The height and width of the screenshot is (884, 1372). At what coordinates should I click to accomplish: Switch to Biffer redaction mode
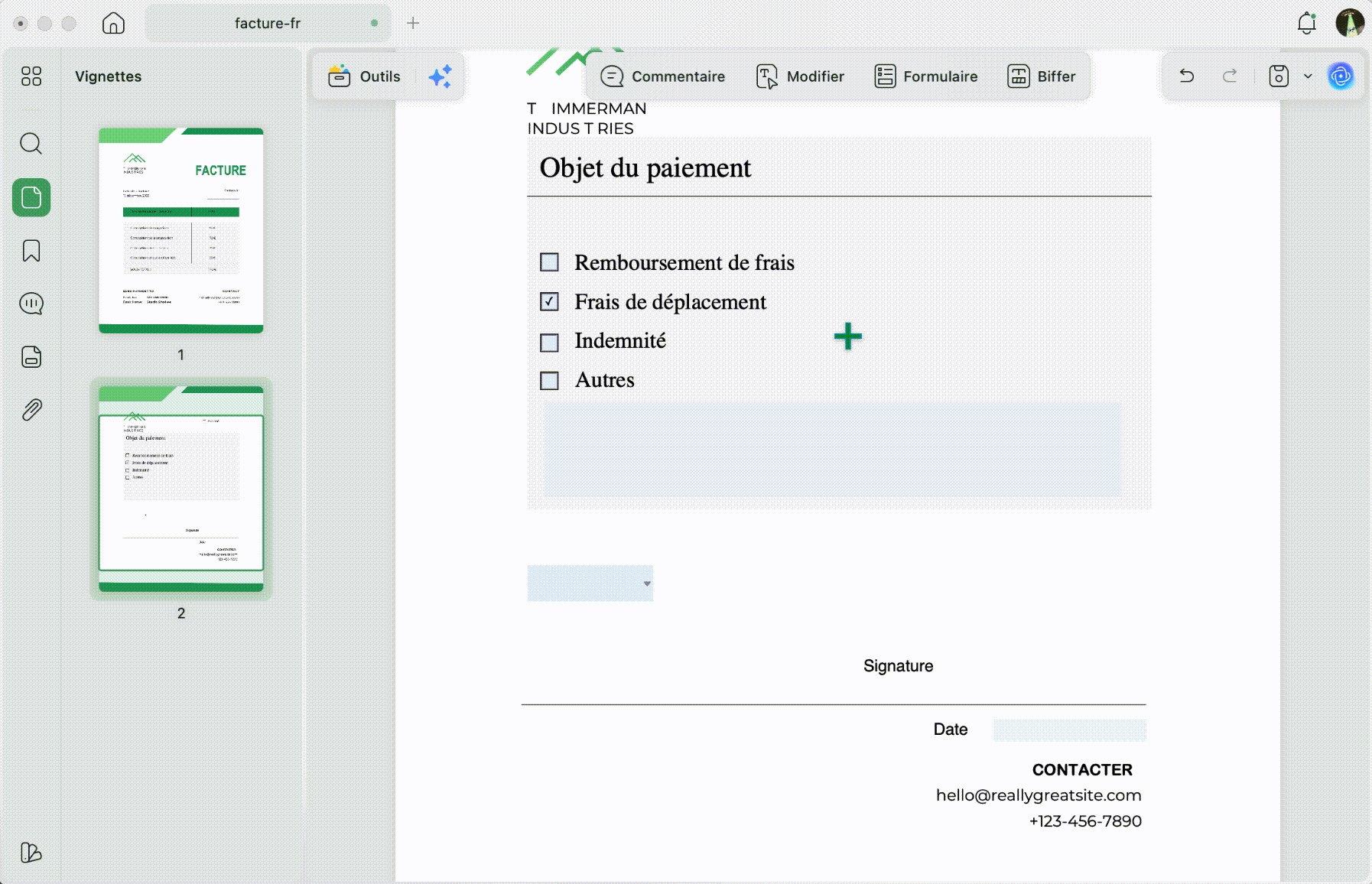tap(1041, 76)
